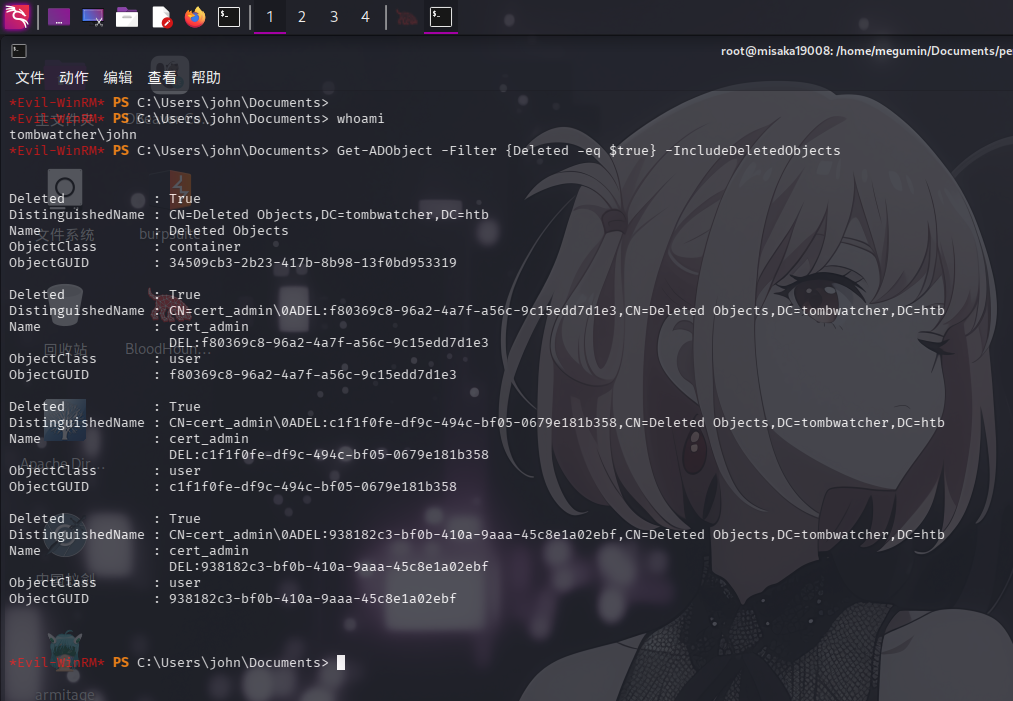Open the 文件 menu
The image size is (1013, 701).
pyautogui.click(x=30, y=78)
